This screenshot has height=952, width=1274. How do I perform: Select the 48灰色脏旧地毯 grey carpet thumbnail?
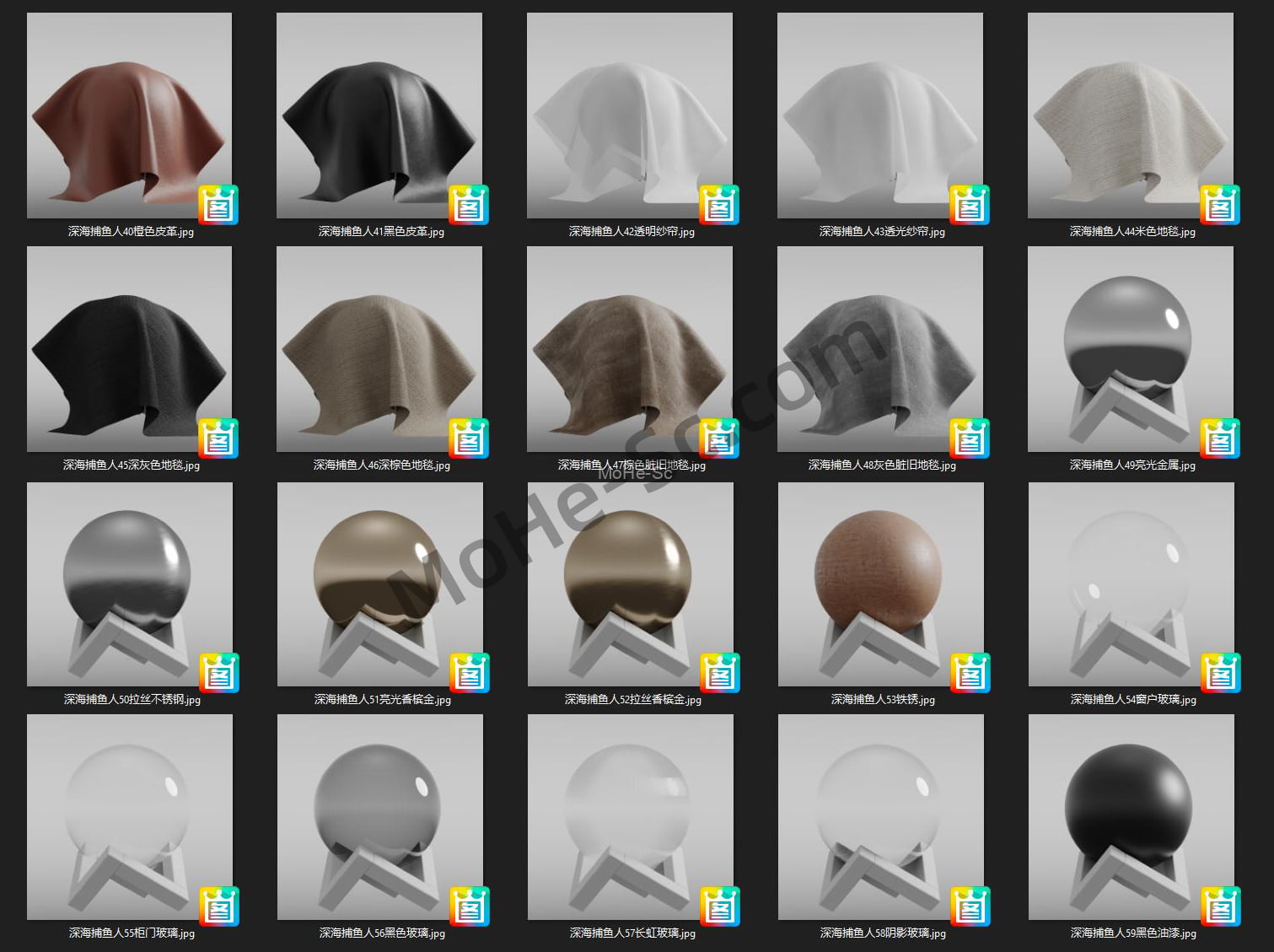click(879, 349)
